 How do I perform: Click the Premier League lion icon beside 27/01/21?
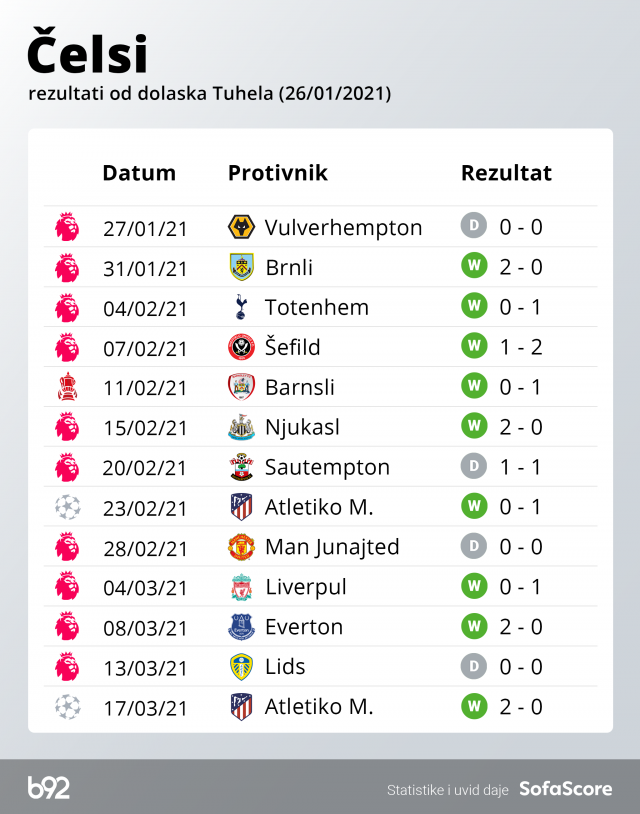[x=67, y=227]
